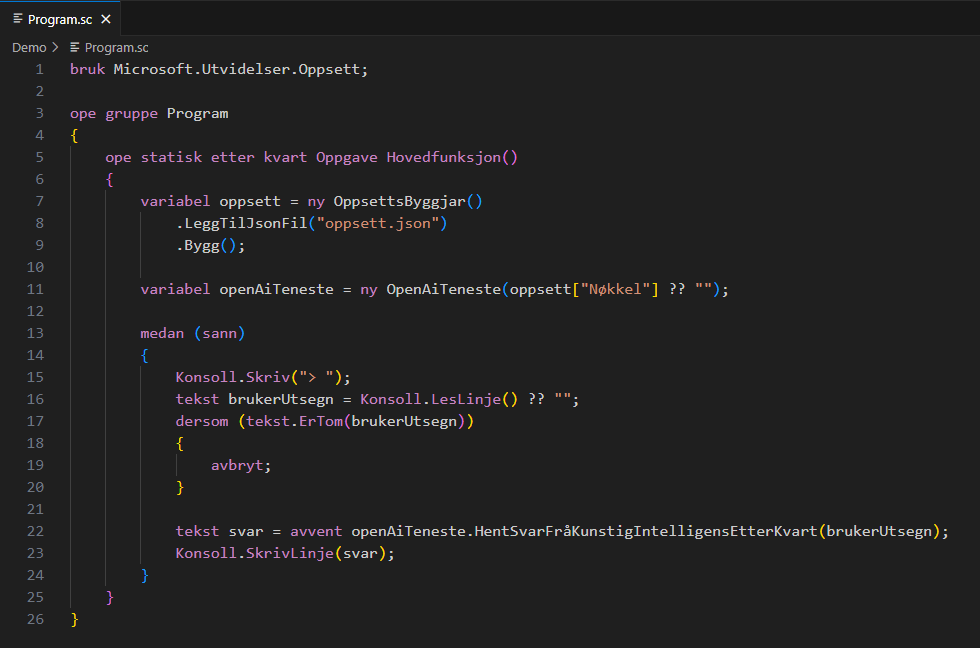Click the "oppsett.json" string literal

(378, 223)
